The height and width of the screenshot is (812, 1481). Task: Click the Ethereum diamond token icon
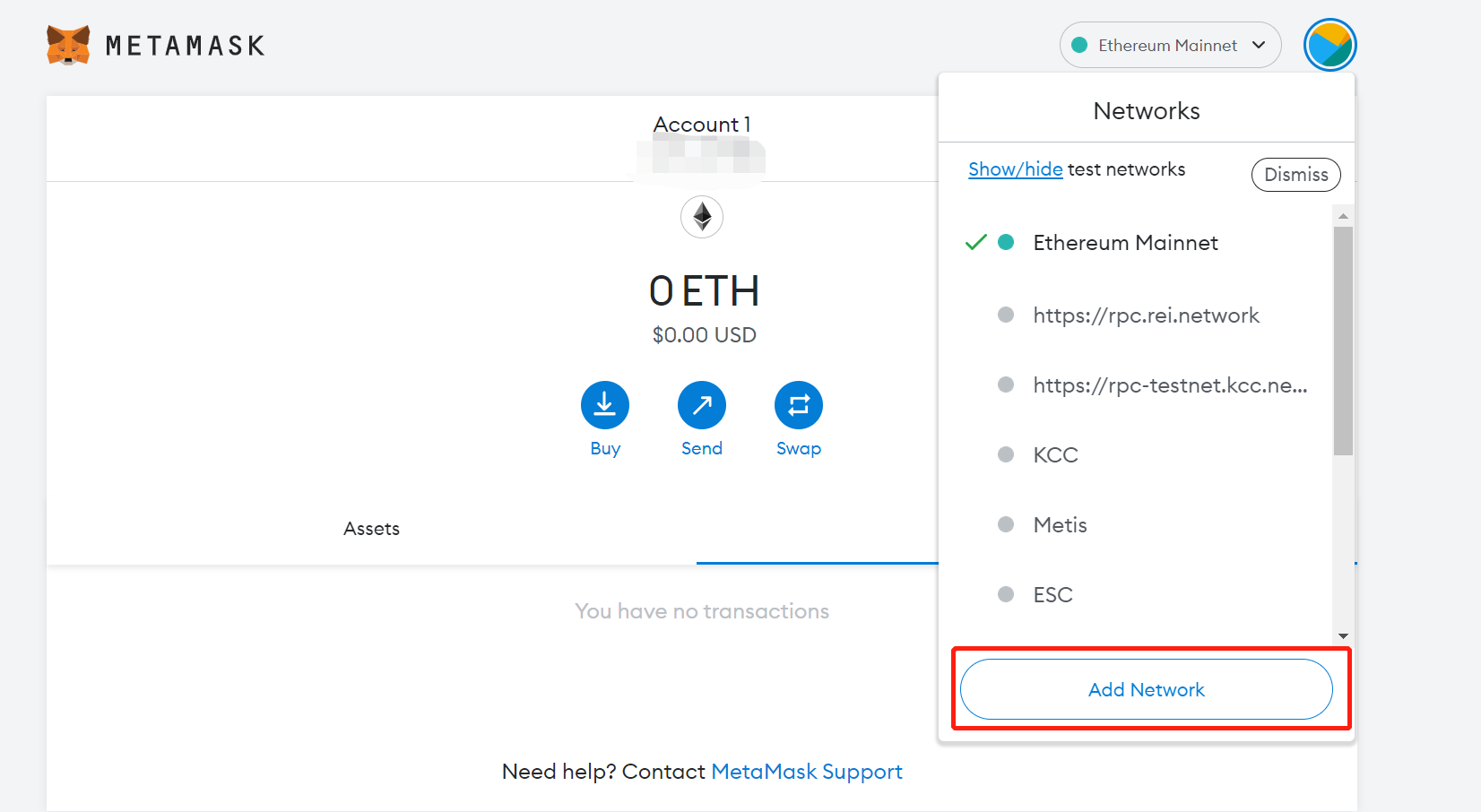[702, 217]
